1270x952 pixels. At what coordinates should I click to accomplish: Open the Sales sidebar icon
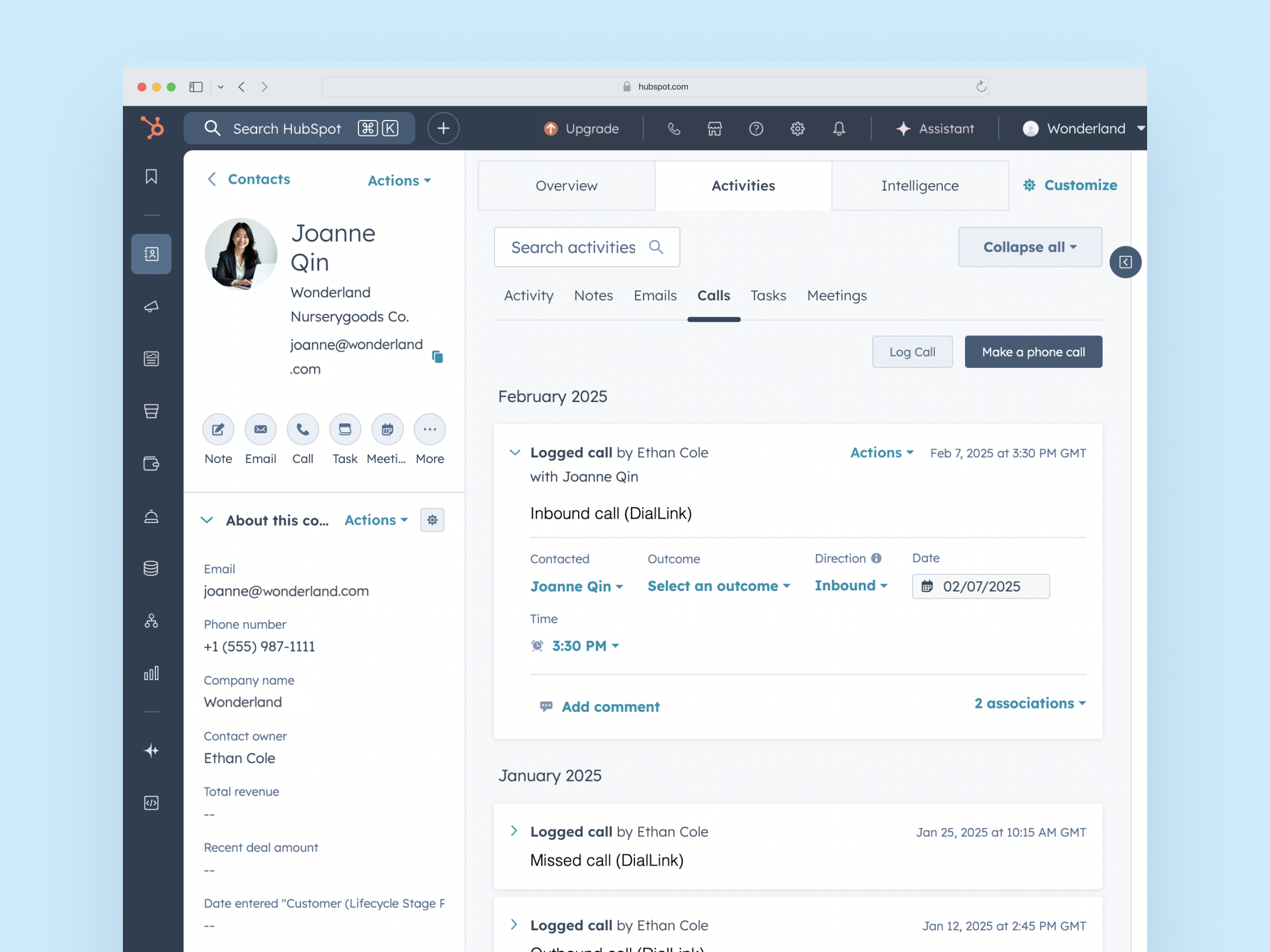pyautogui.click(x=151, y=411)
